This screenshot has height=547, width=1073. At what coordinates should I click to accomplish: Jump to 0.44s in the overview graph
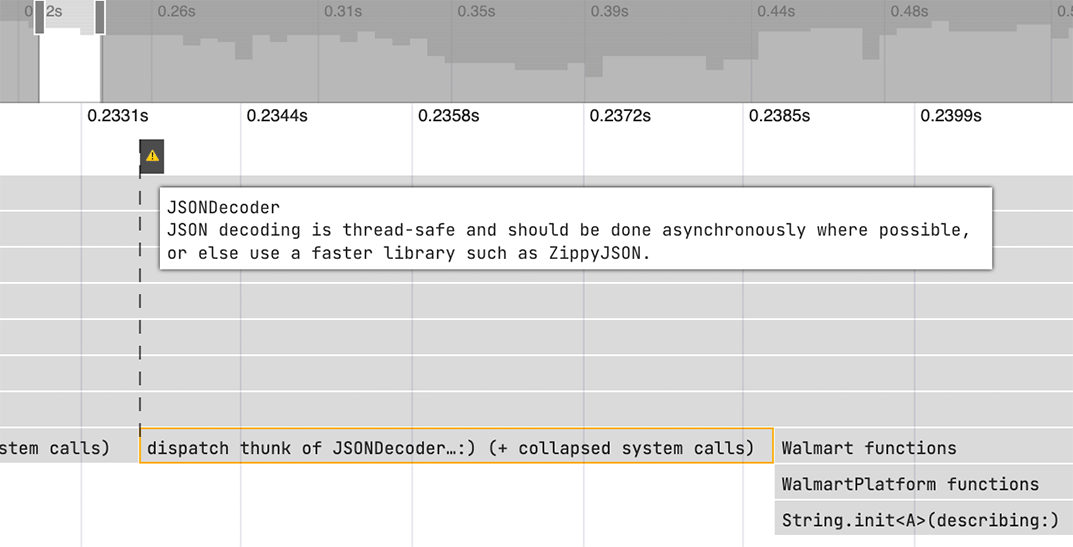pyautogui.click(x=776, y=12)
